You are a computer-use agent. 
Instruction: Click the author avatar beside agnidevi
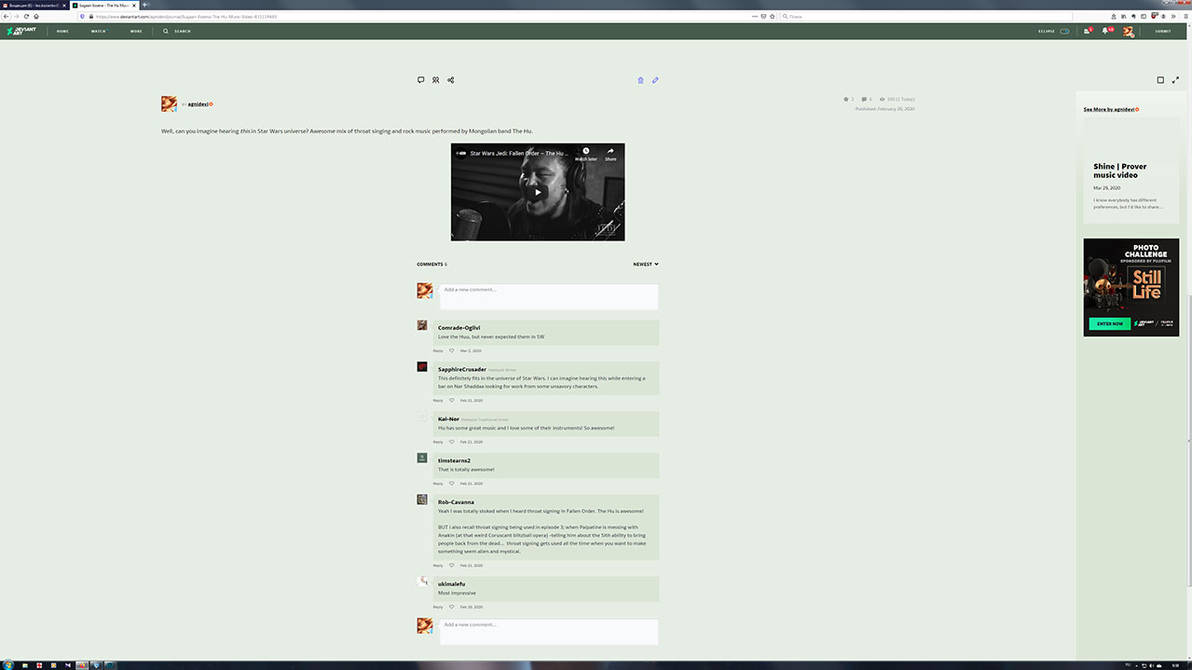point(169,104)
